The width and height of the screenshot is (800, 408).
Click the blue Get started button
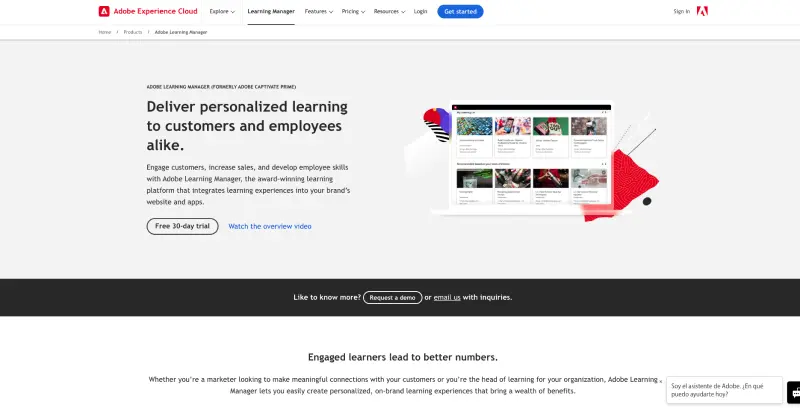pos(460,11)
